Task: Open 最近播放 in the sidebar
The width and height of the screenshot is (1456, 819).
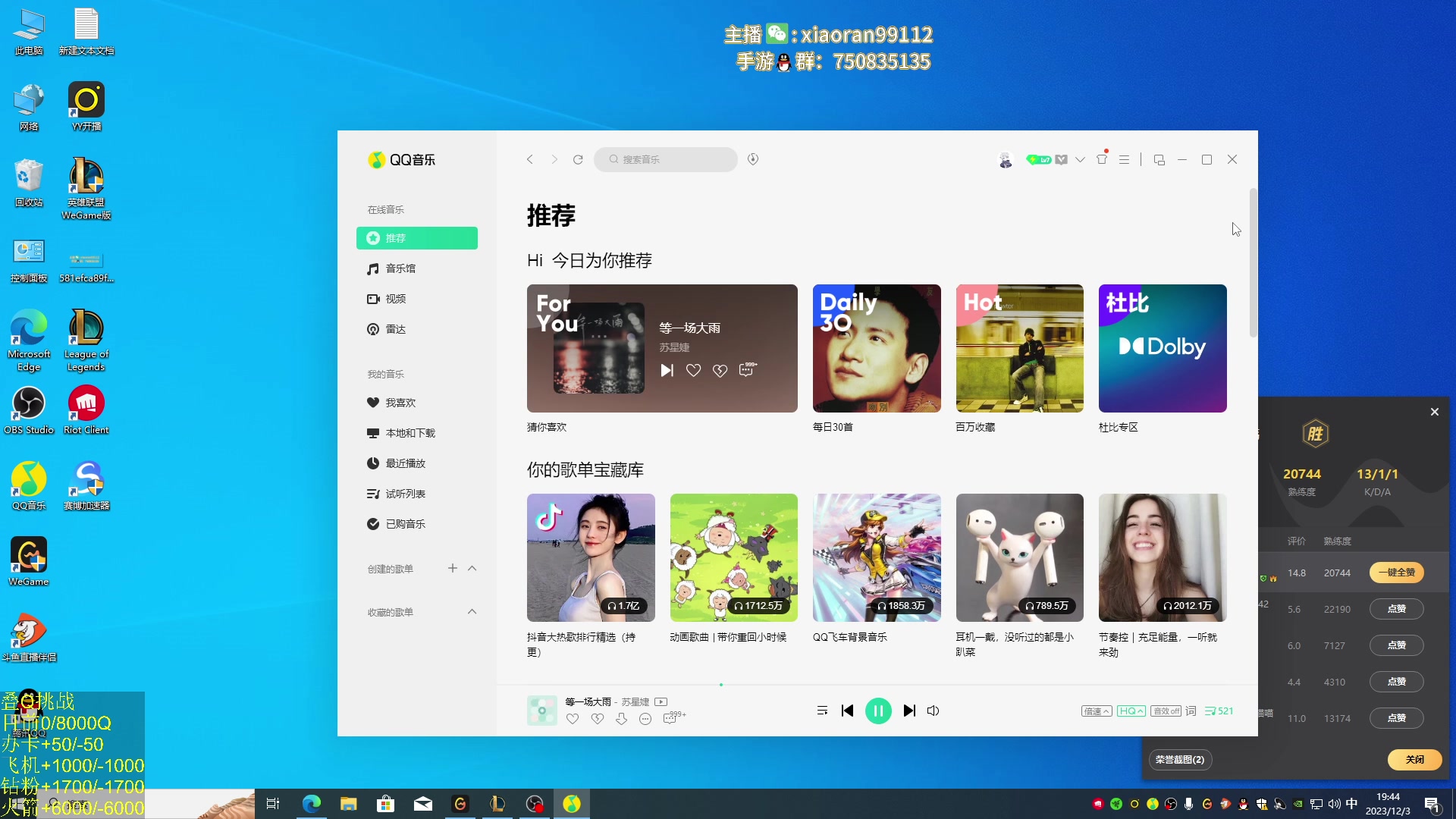Action: (417, 463)
